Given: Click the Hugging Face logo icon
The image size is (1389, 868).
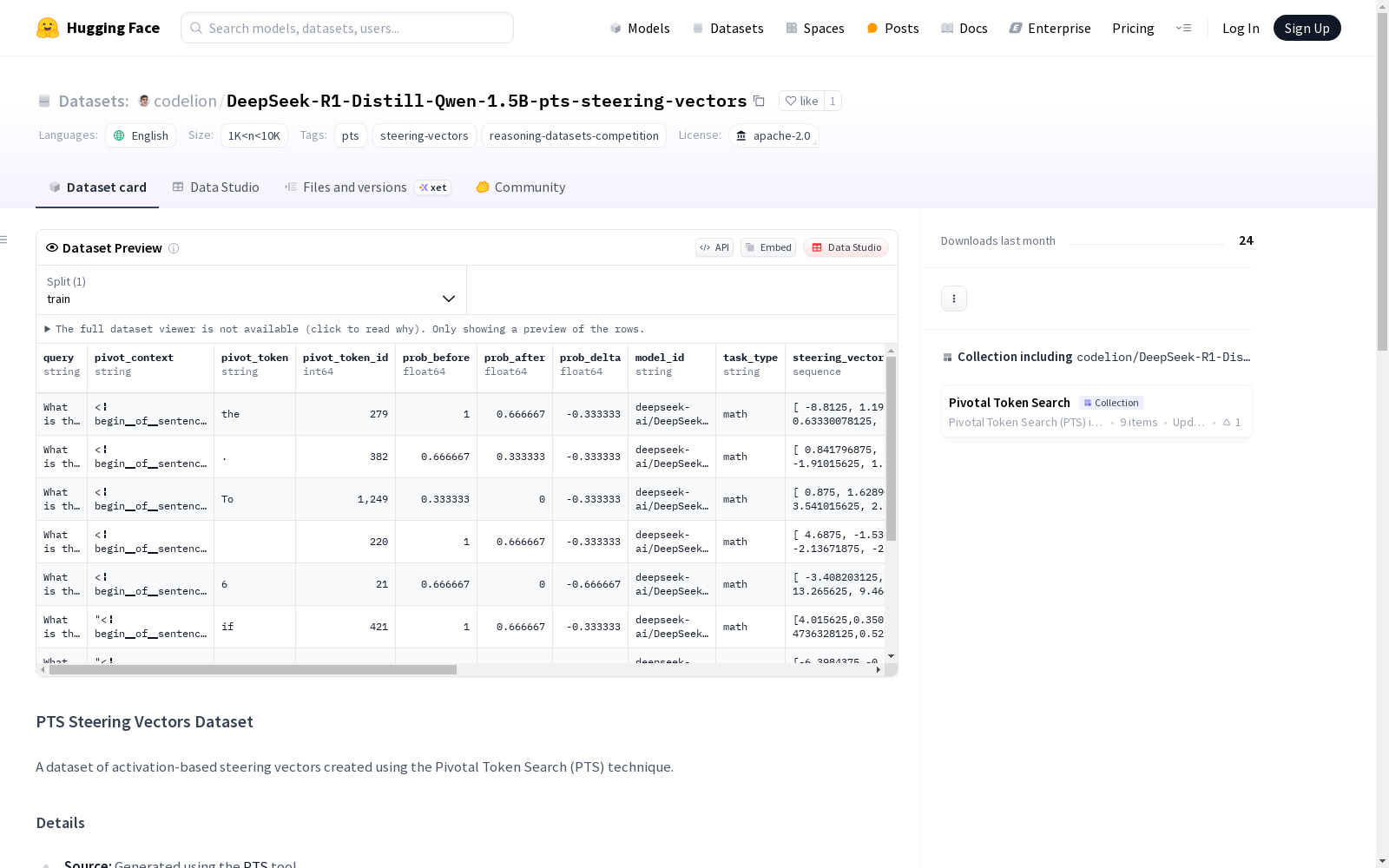Looking at the screenshot, I should click(x=48, y=28).
